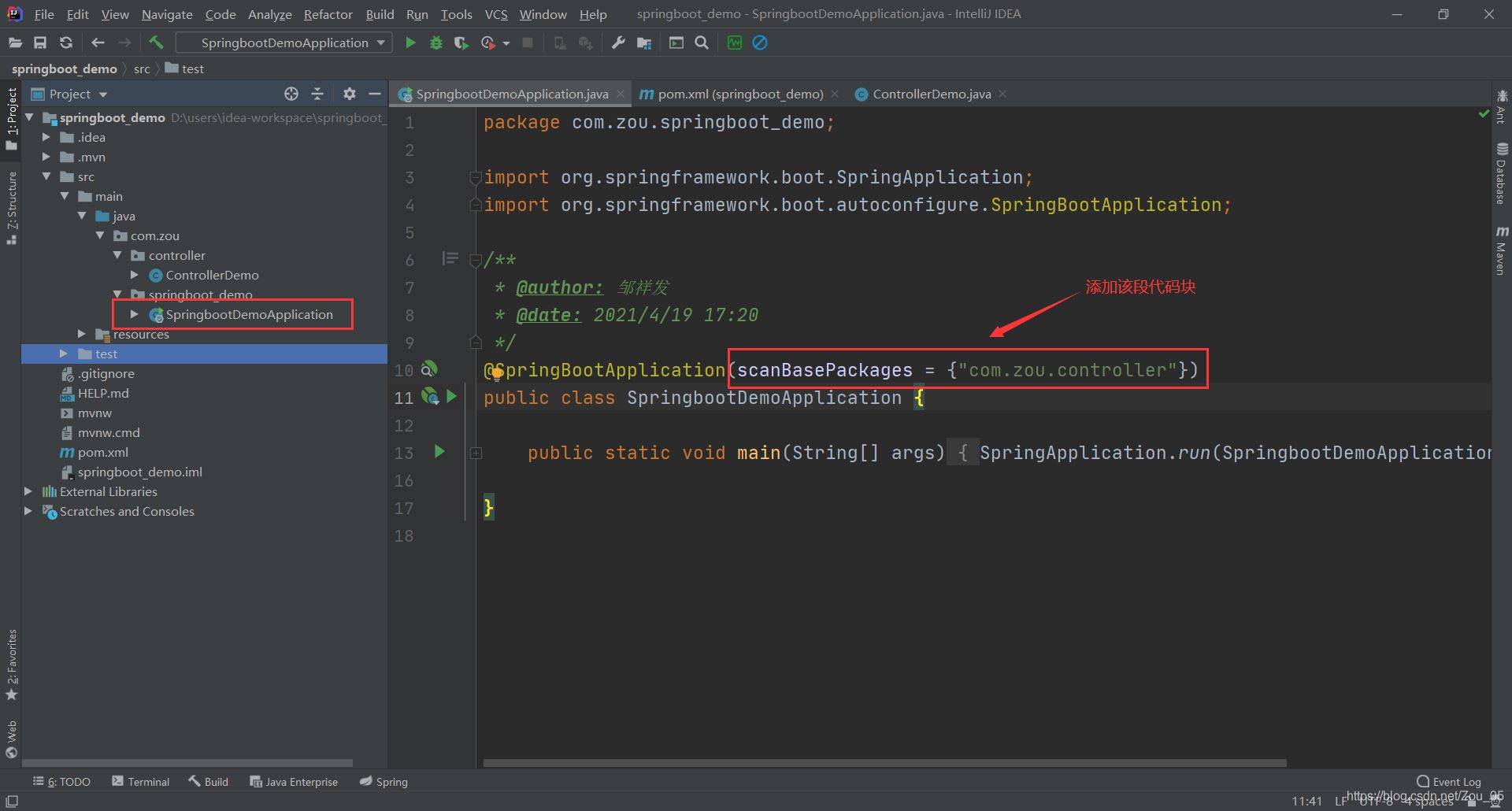Click the Build project hammer icon
Image resolution: width=1512 pixels, height=811 pixels.
point(156,43)
